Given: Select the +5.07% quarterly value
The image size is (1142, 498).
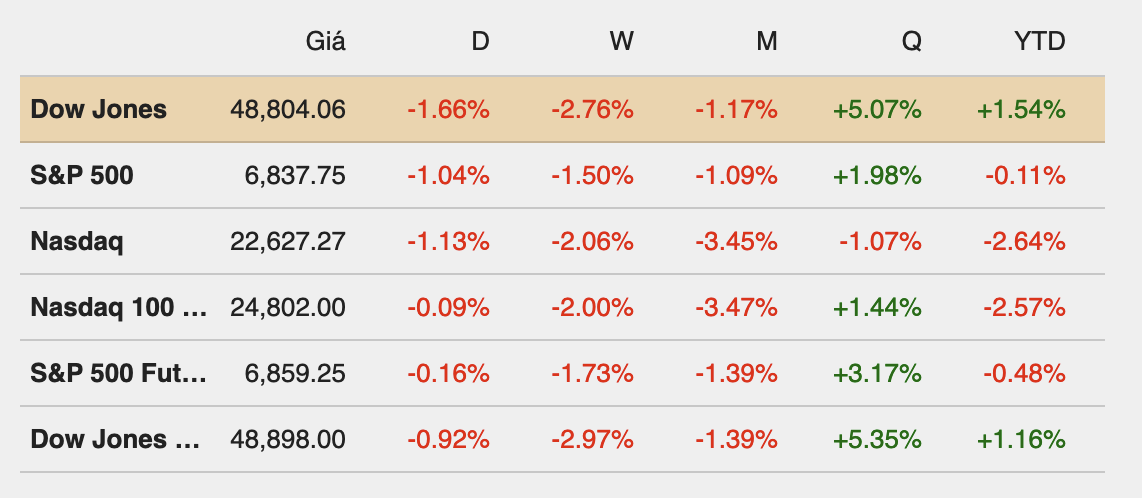Looking at the screenshot, I should coord(877,109).
